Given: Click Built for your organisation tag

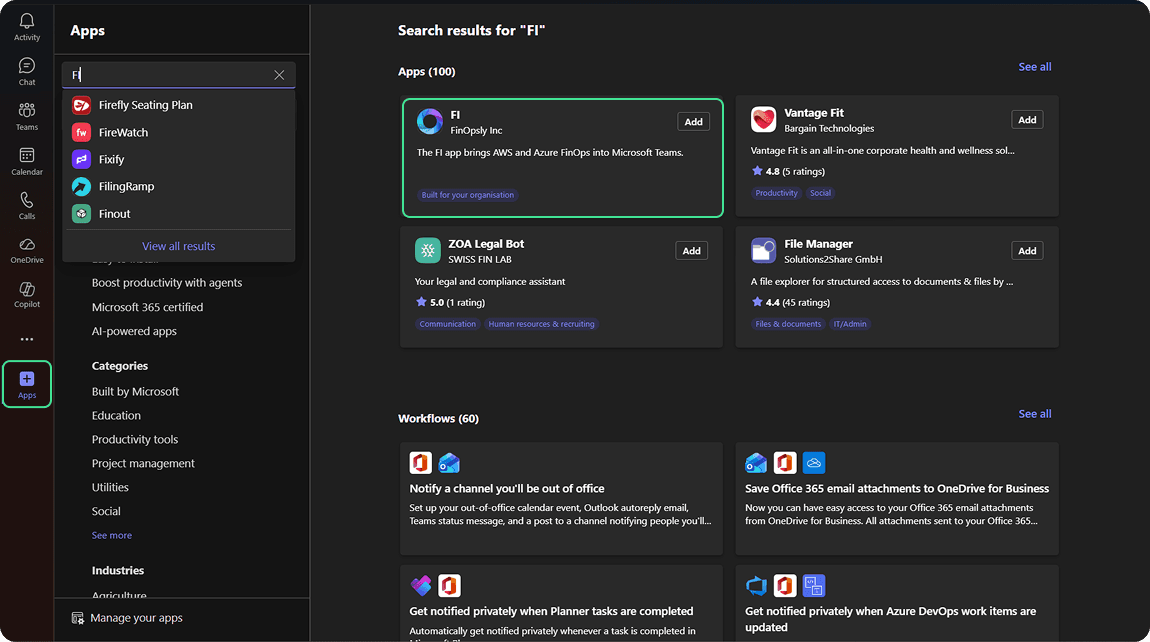Looking at the screenshot, I should point(468,195).
